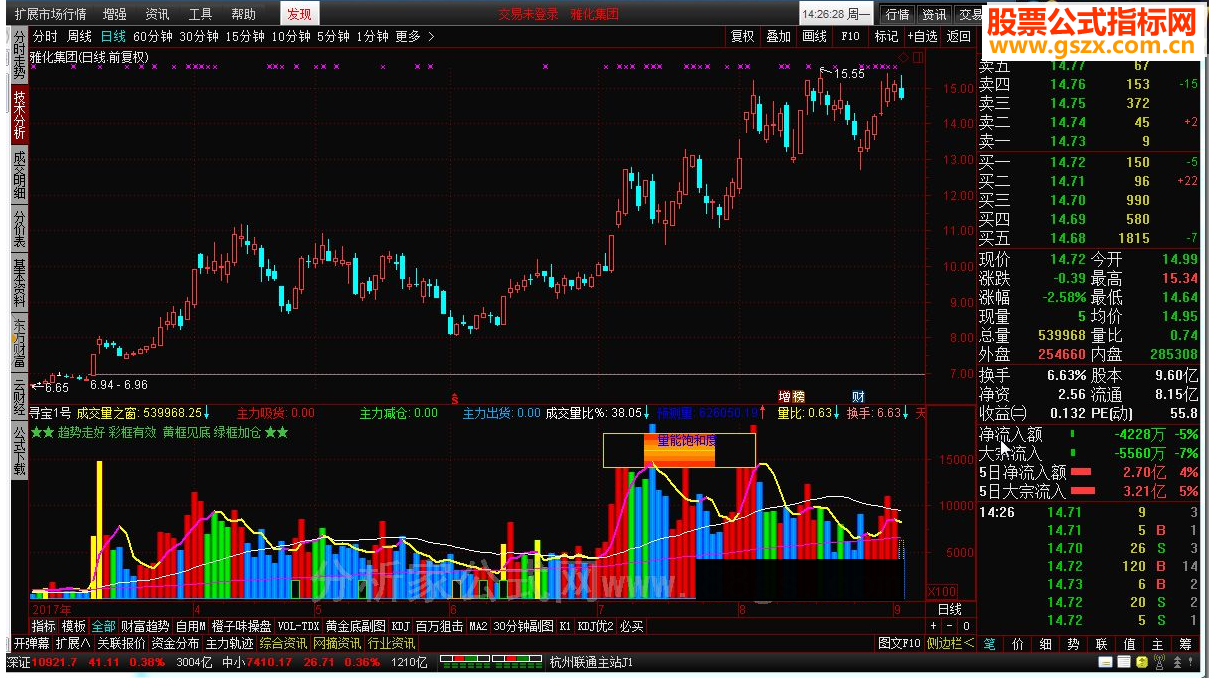Switch chart to 15分钟

pos(246,37)
